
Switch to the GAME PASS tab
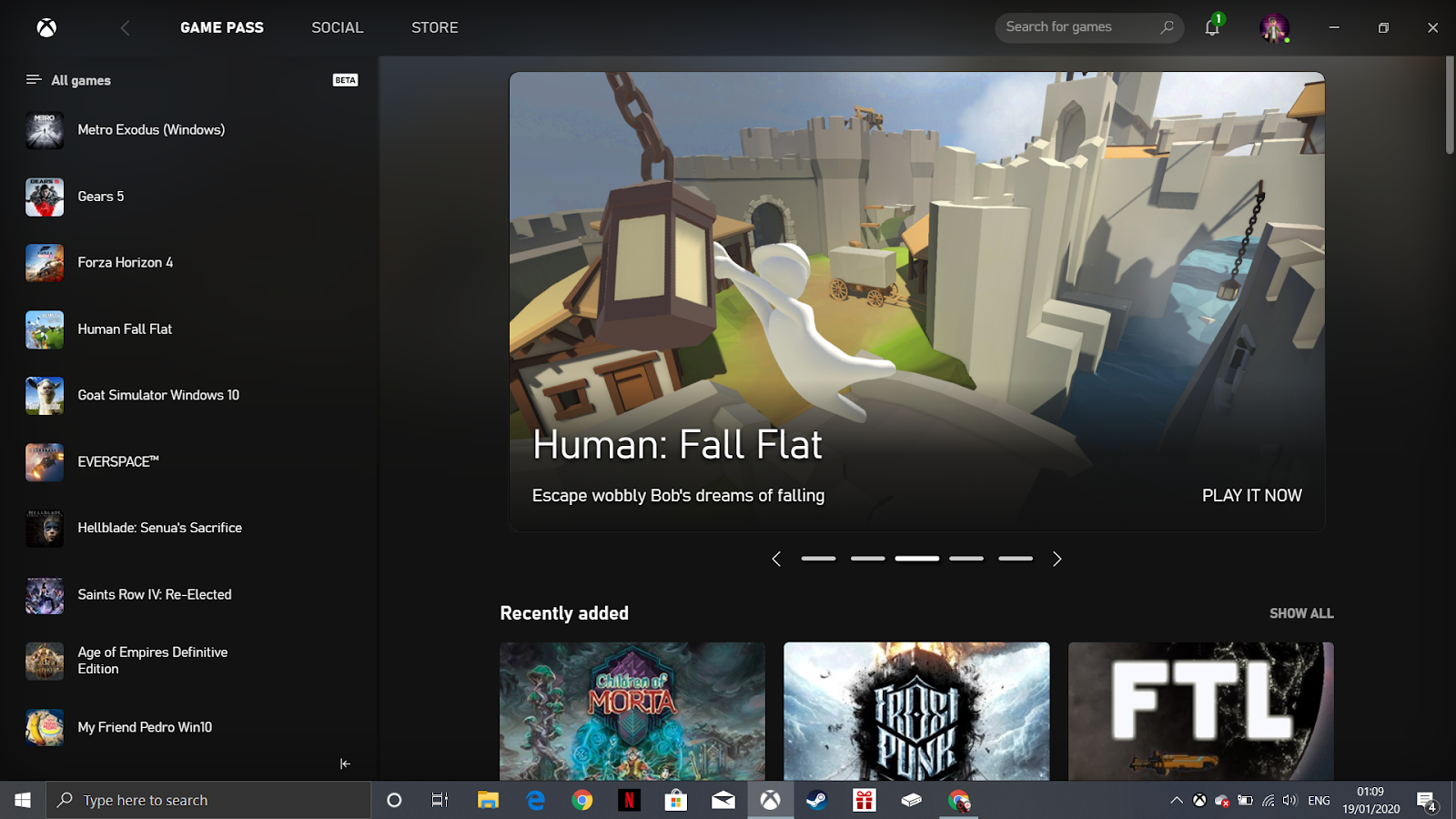(x=222, y=27)
